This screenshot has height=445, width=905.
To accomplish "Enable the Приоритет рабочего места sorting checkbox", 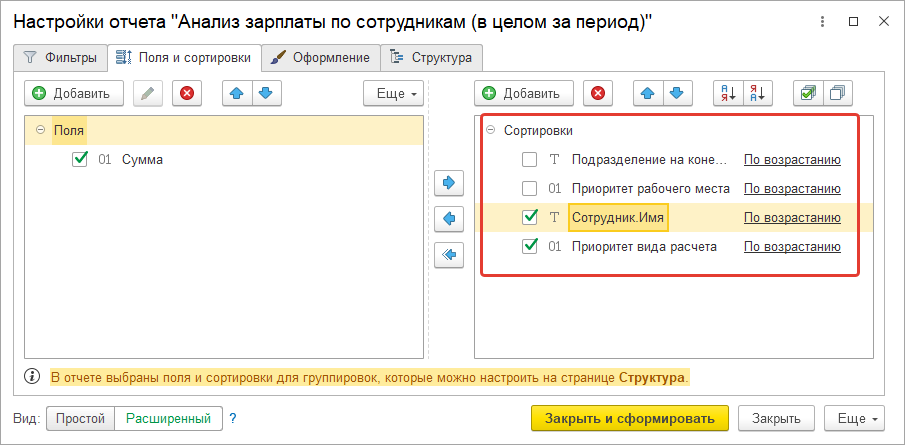I will click(530, 188).
